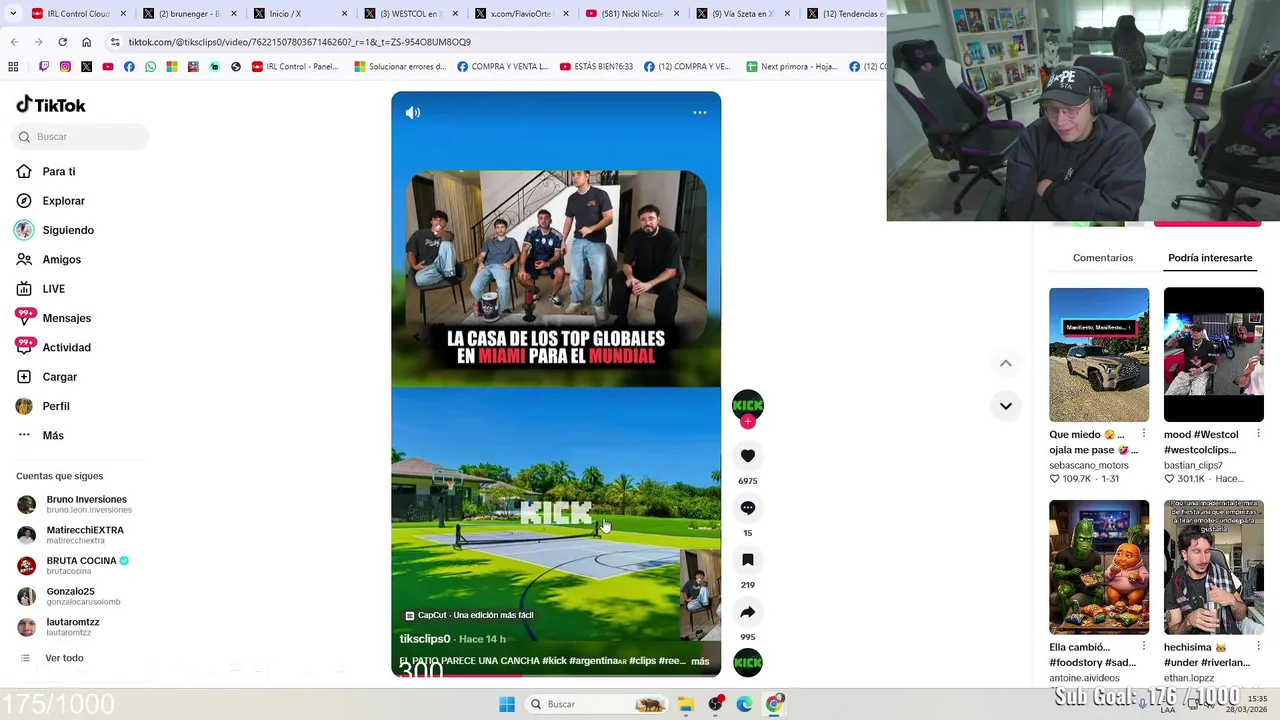Share the video using the arrow icon
The width and height of the screenshot is (1280, 720).
748,612
